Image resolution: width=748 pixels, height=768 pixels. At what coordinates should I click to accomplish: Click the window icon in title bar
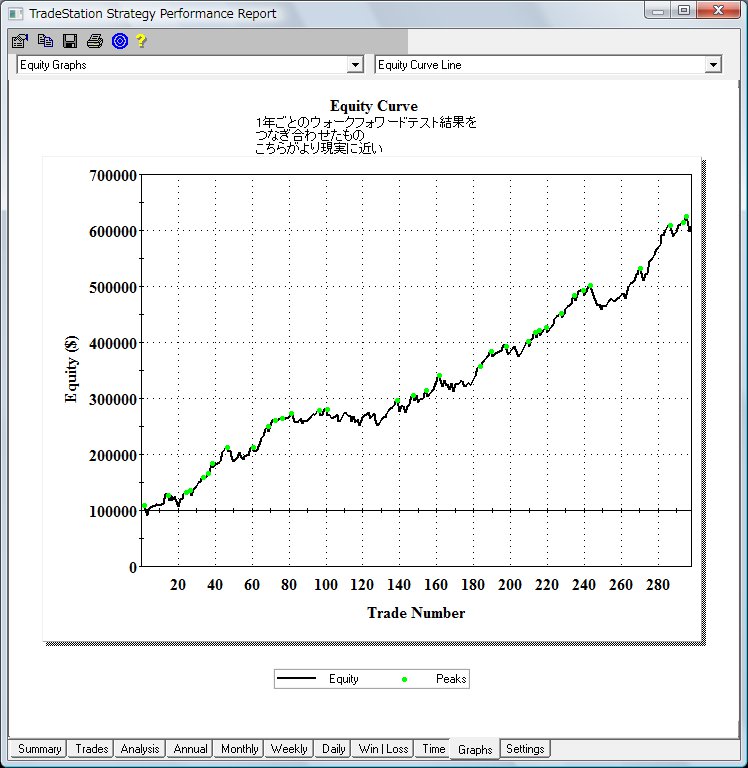point(15,14)
